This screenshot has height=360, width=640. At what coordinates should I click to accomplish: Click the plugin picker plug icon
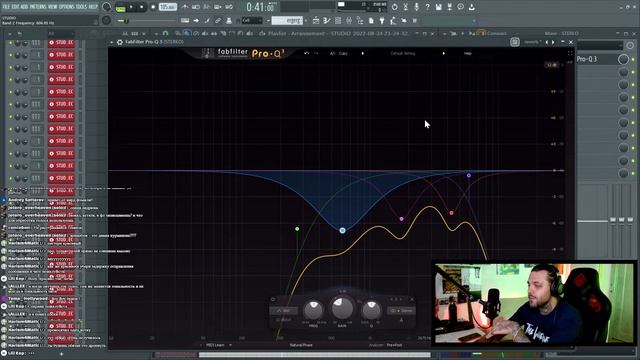pos(381,20)
